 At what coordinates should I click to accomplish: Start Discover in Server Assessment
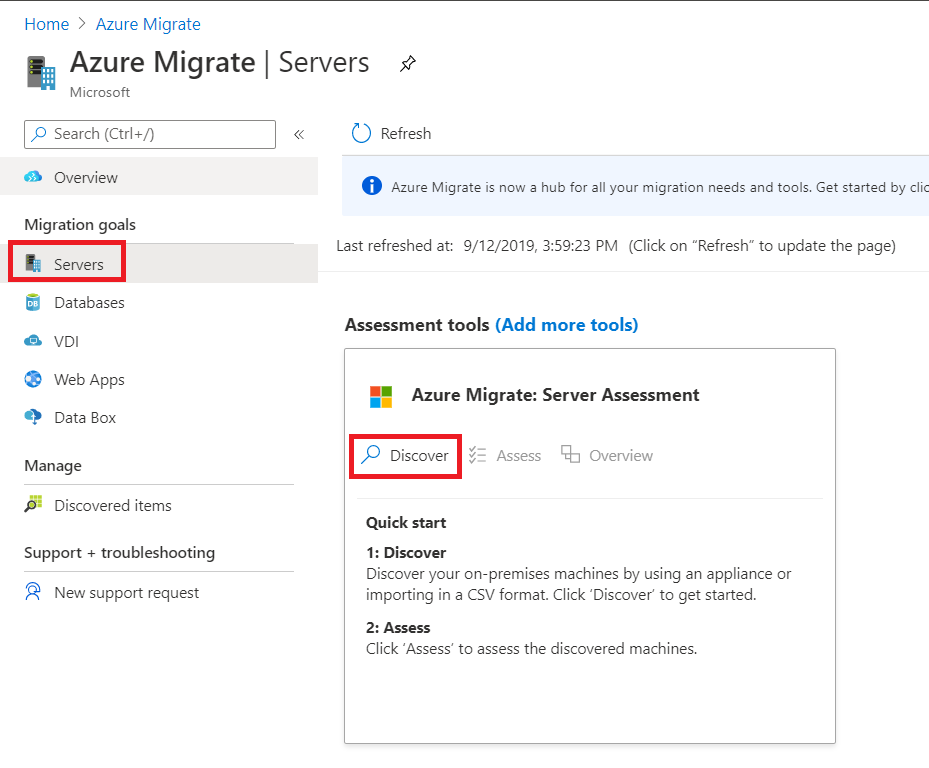tap(406, 456)
